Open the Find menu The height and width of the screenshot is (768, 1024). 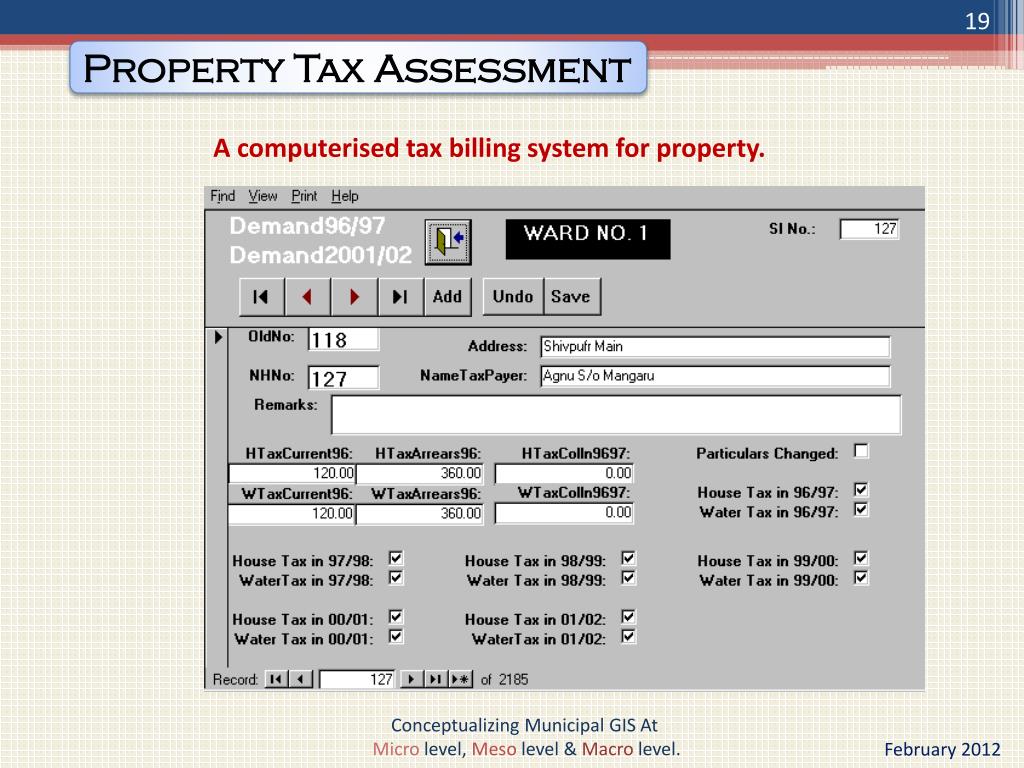pyautogui.click(x=222, y=196)
